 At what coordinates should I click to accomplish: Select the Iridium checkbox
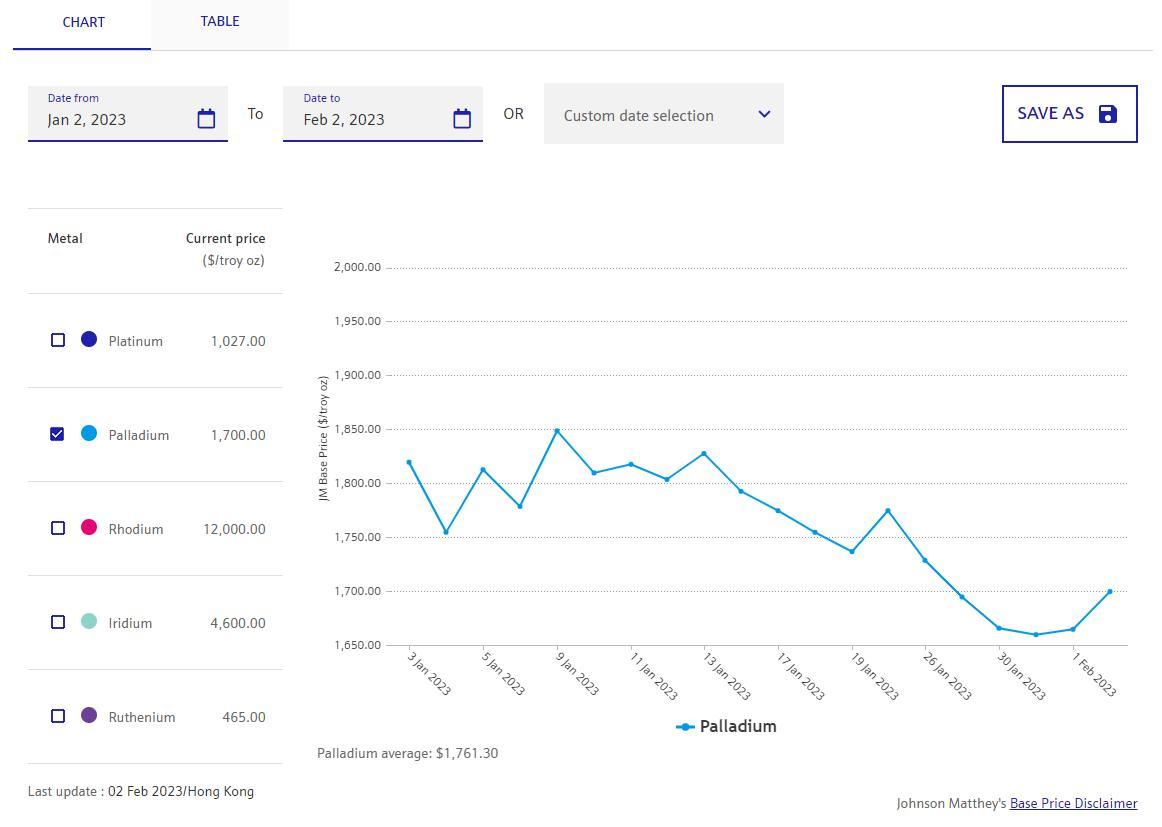(x=58, y=622)
